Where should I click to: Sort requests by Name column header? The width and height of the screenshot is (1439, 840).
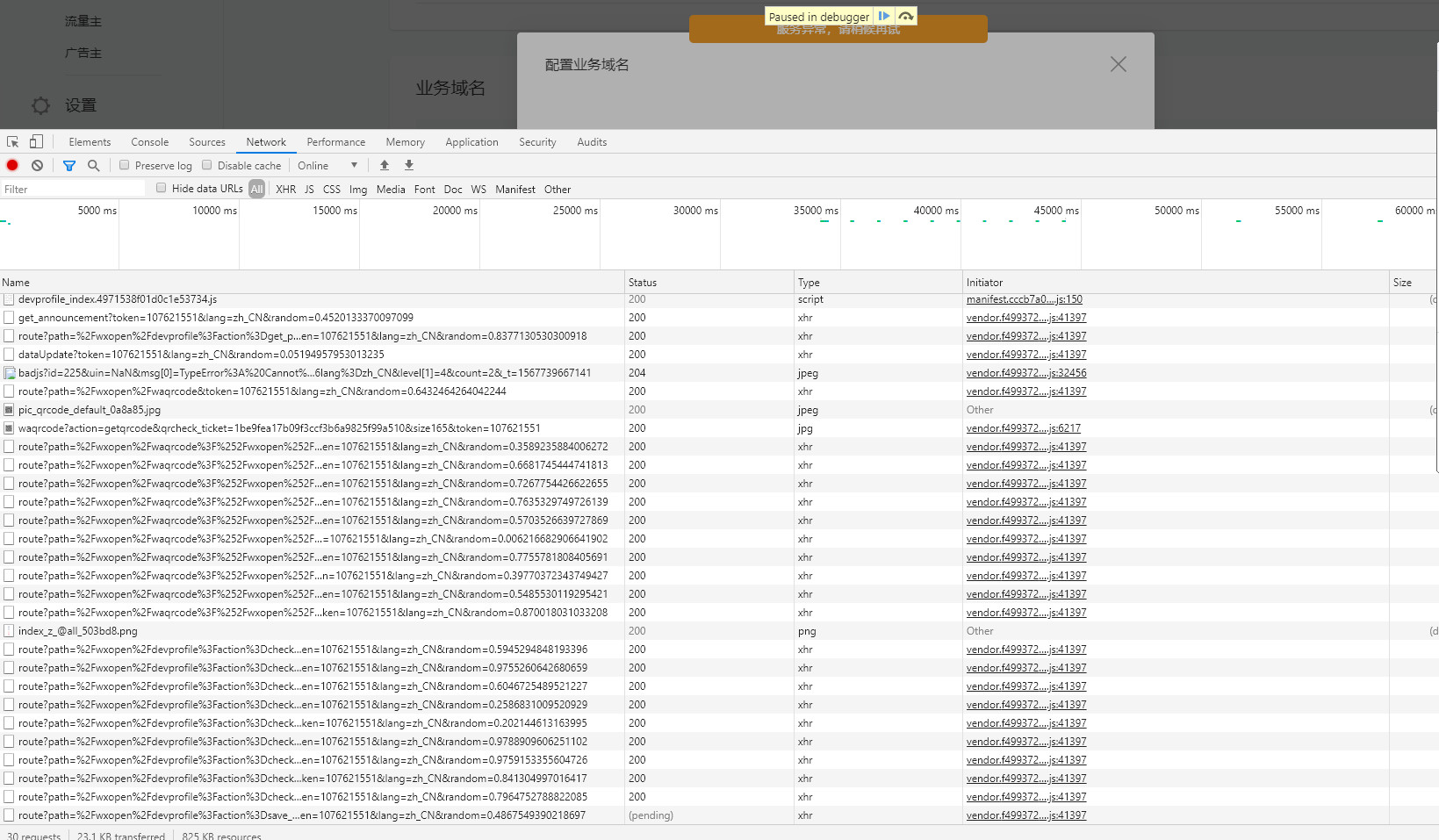[x=312, y=283]
